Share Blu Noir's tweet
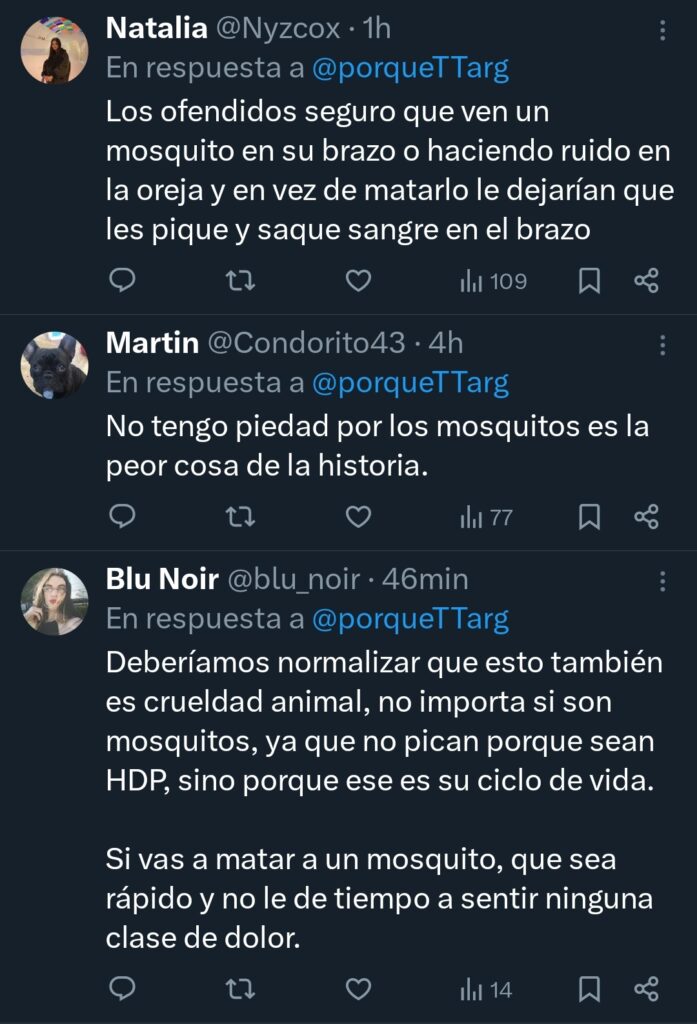Viewport: 697px width, 1024px height. coord(647,989)
